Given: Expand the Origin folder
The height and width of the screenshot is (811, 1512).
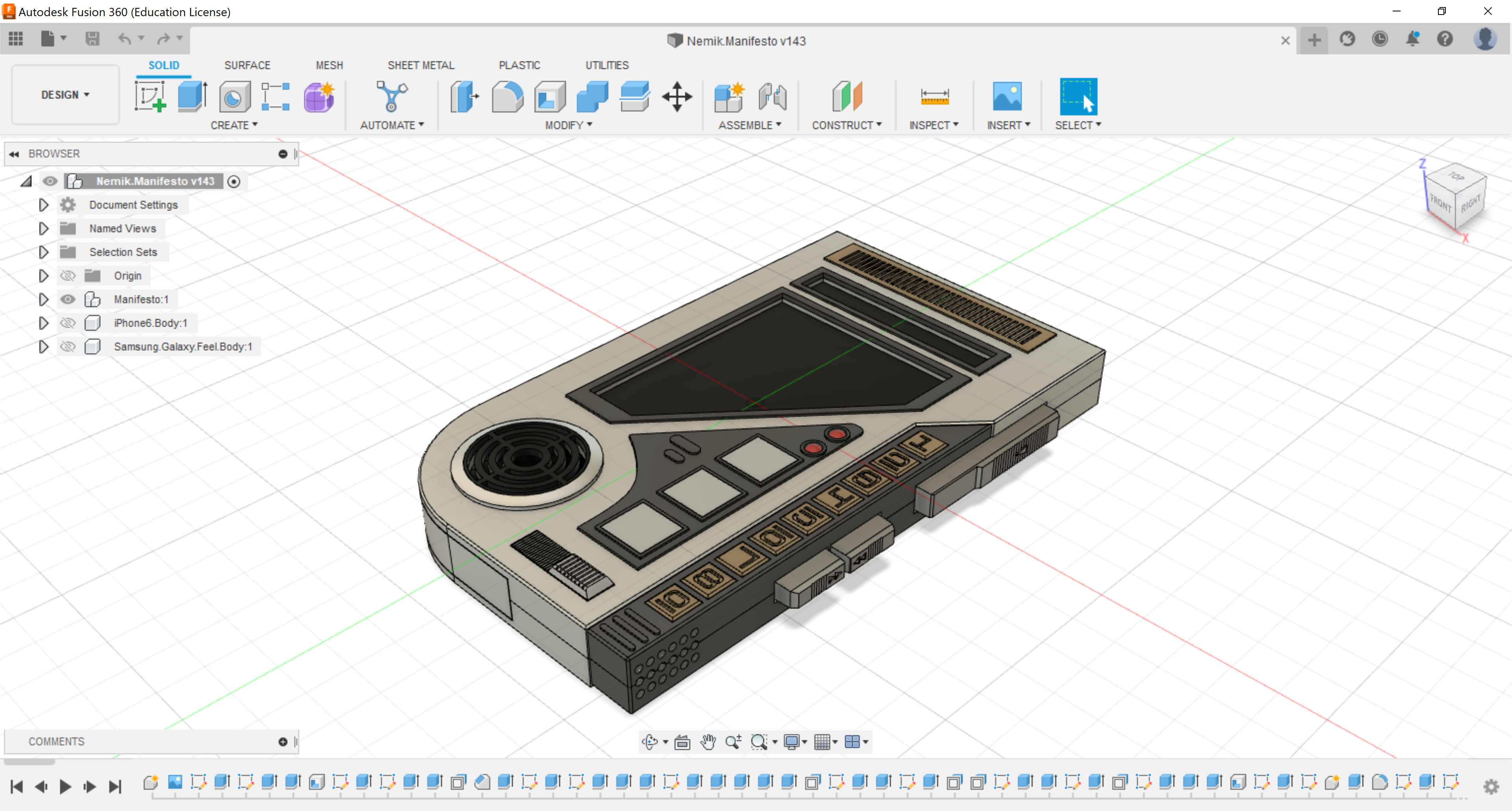Looking at the screenshot, I should tap(43, 276).
